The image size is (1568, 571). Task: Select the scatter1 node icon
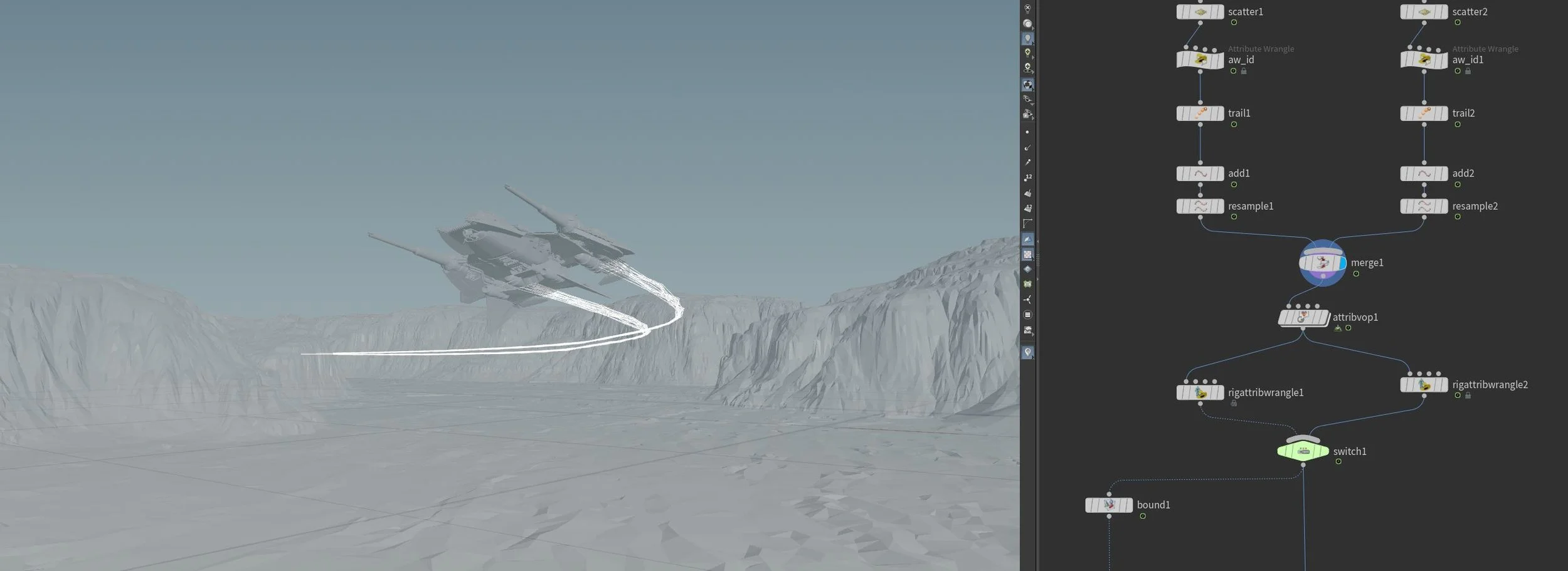pos(1200,12)
